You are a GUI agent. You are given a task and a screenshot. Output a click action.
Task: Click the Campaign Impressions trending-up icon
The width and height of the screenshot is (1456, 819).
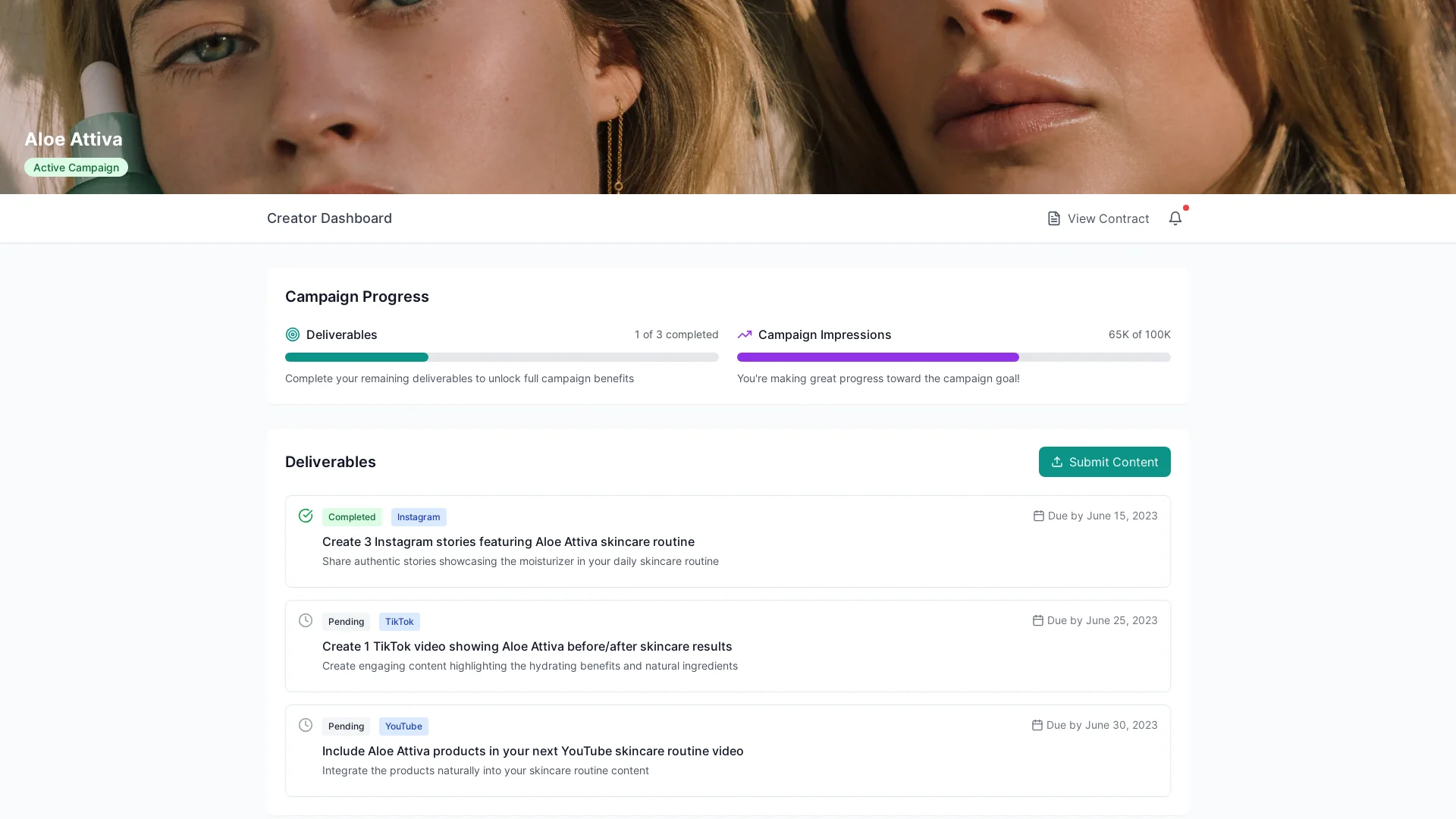pos(745,334)
